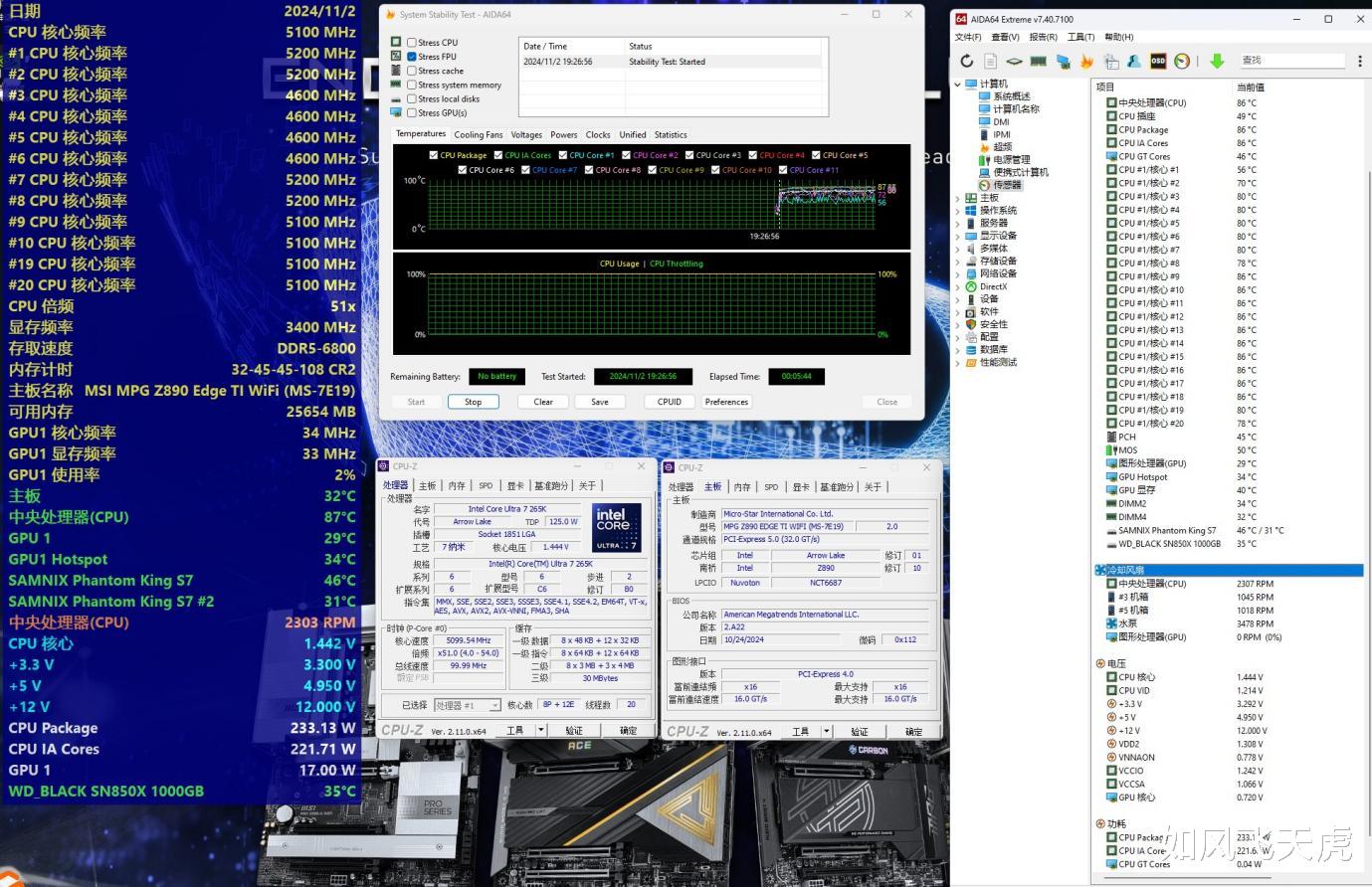
Task: Uncheck the Stress FPU checkbox
Action: pyautogui.click(x=412, y=57)
